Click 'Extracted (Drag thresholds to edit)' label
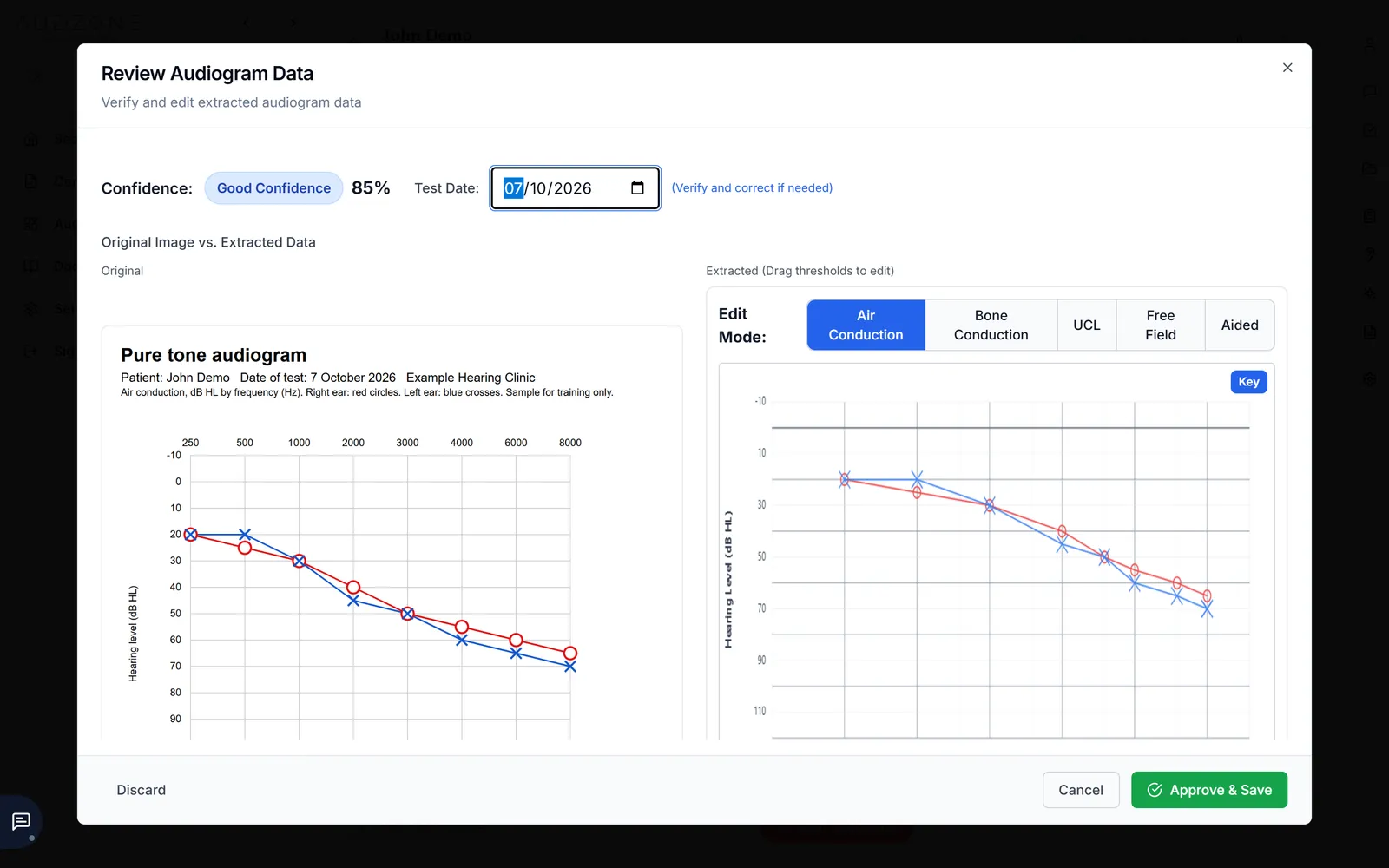Viewport: 1389px width, 868px height. tap(800, 271)
